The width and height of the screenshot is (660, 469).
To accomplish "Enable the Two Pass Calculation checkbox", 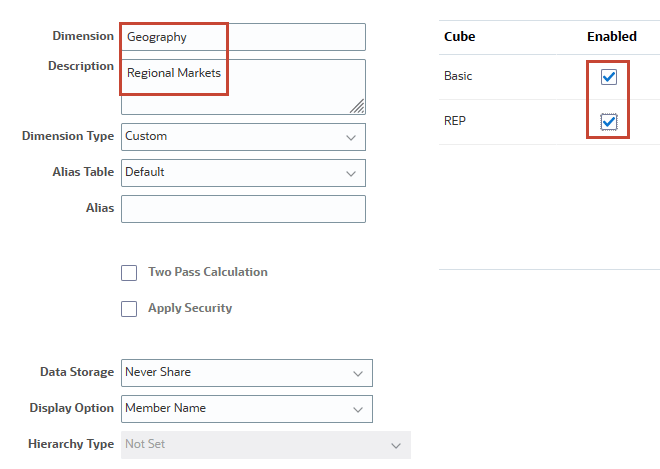I will pyautogui.click(x=129, y=272).
